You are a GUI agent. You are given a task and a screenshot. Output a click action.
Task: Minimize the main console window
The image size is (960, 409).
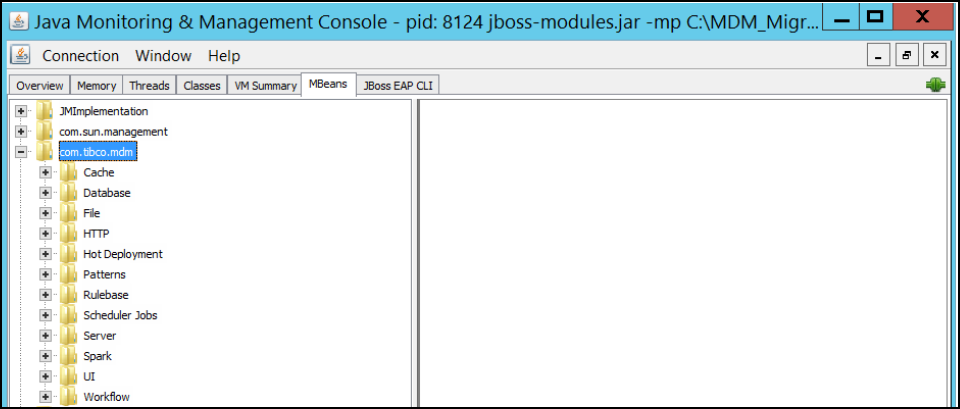coord(842,18)
